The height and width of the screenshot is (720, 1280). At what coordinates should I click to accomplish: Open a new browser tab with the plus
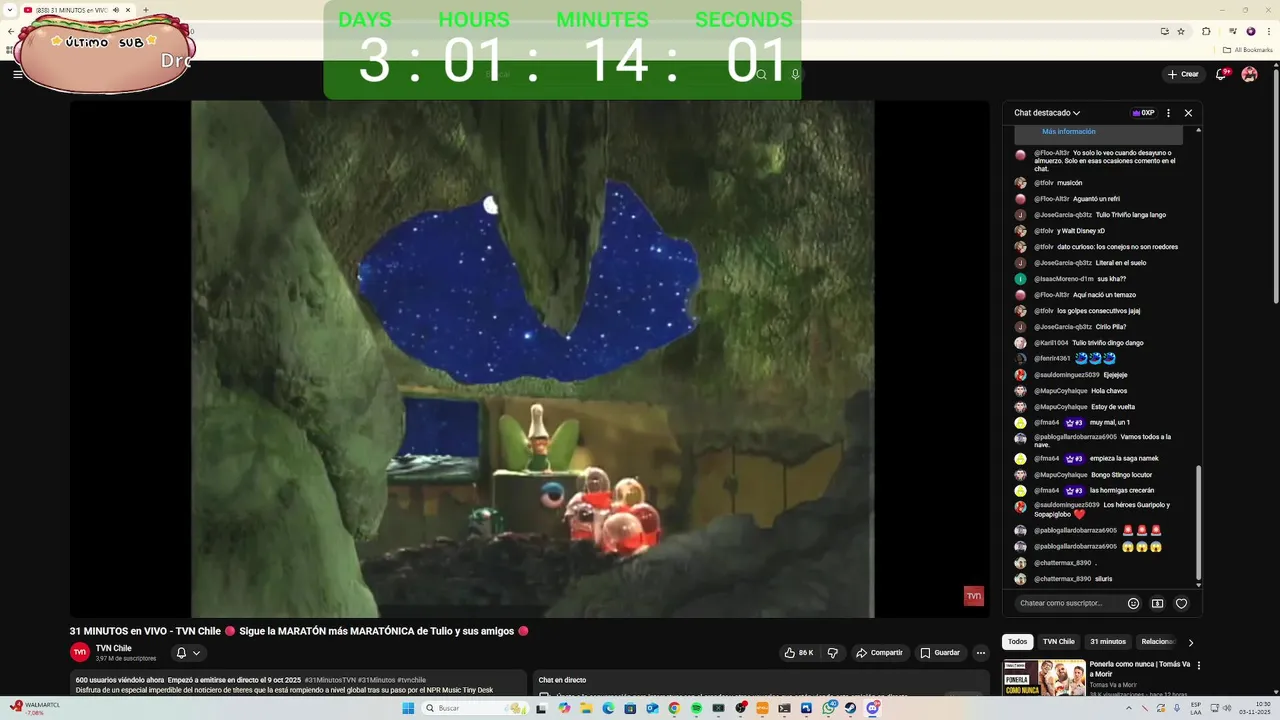146,10
